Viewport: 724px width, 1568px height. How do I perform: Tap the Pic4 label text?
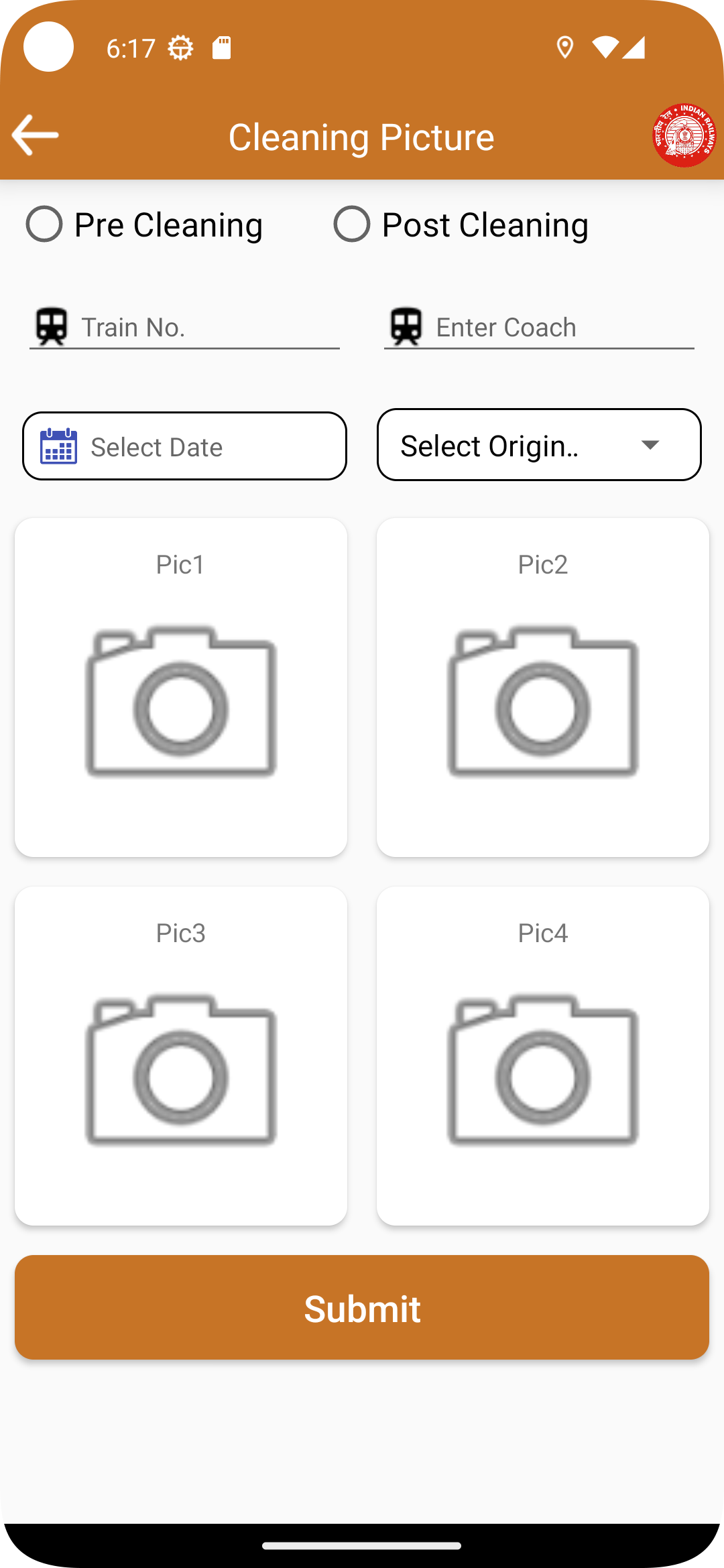[x=543, y=933]
